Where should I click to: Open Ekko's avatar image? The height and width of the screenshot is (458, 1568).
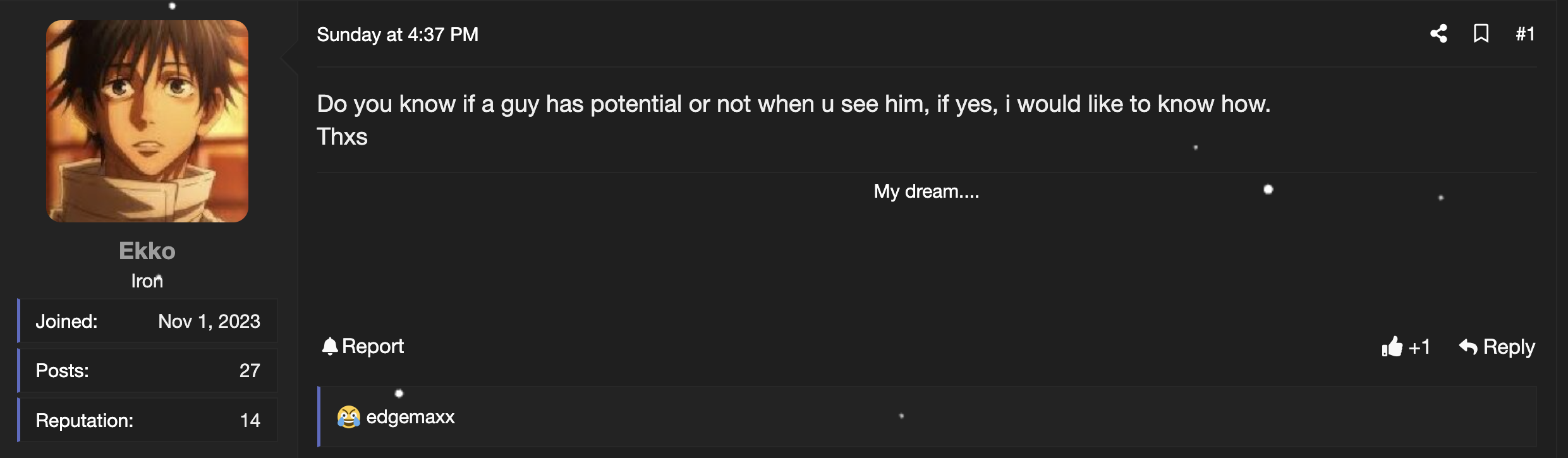pos(147,121)
